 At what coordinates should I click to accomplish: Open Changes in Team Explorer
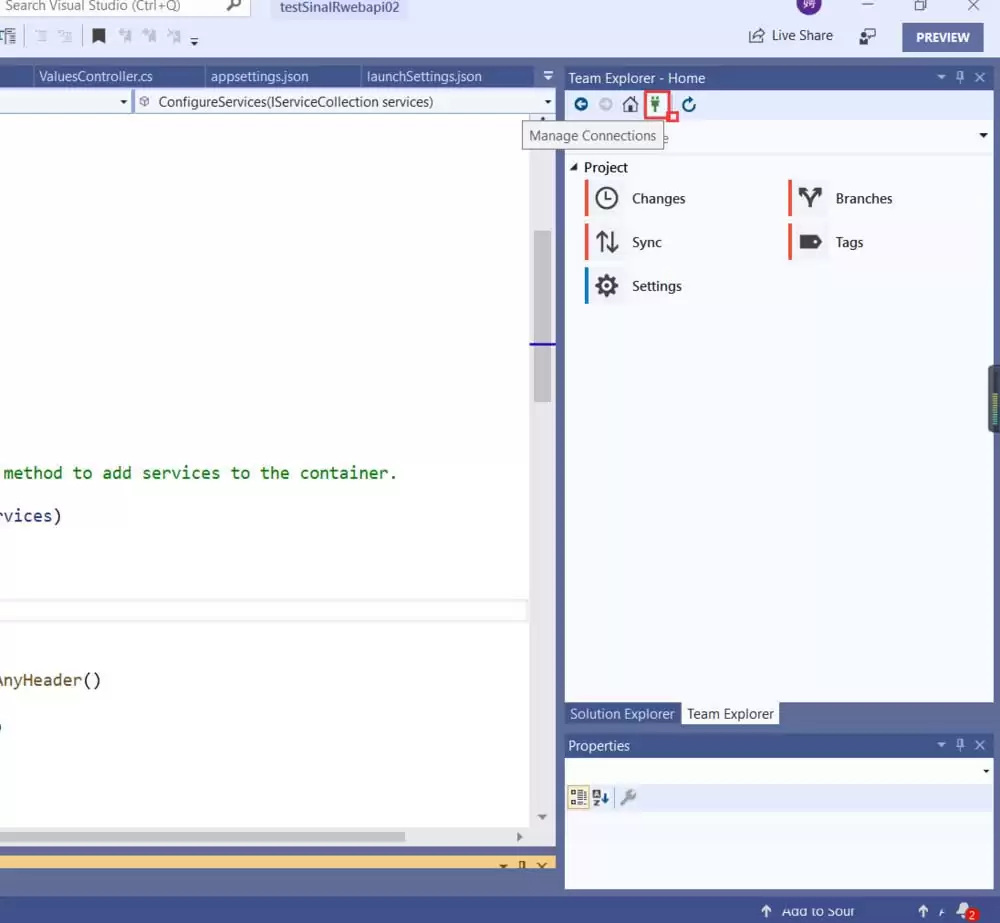pos(657,198)
